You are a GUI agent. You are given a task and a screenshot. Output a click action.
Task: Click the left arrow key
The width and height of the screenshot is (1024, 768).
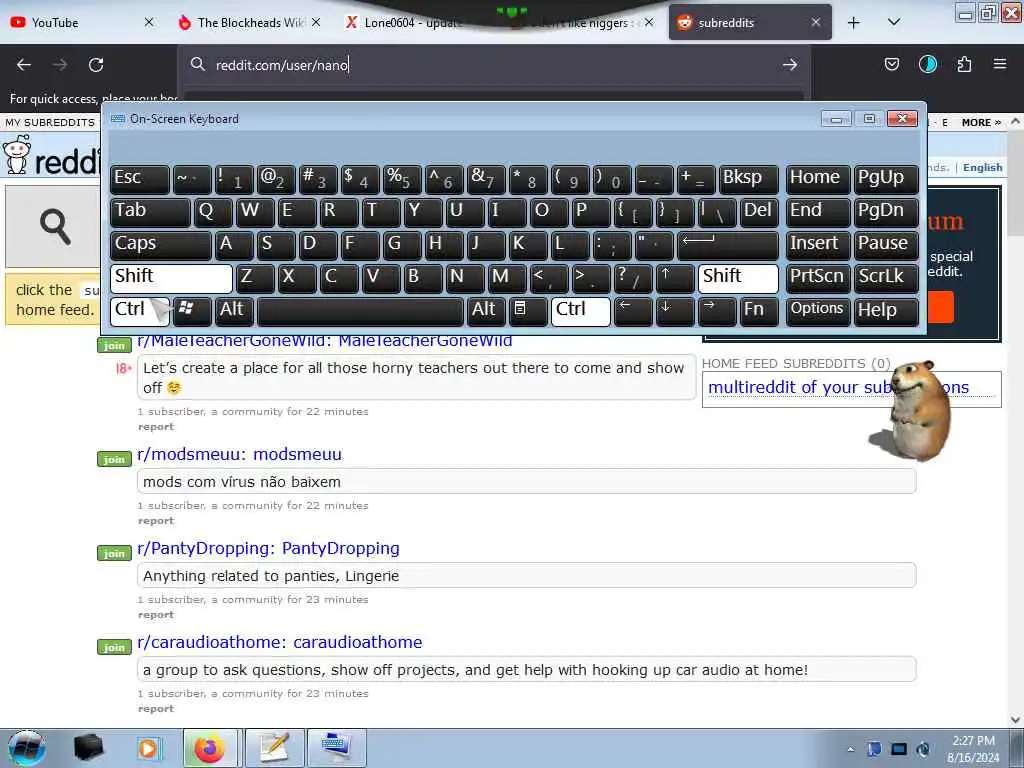(x=633, y=311)
